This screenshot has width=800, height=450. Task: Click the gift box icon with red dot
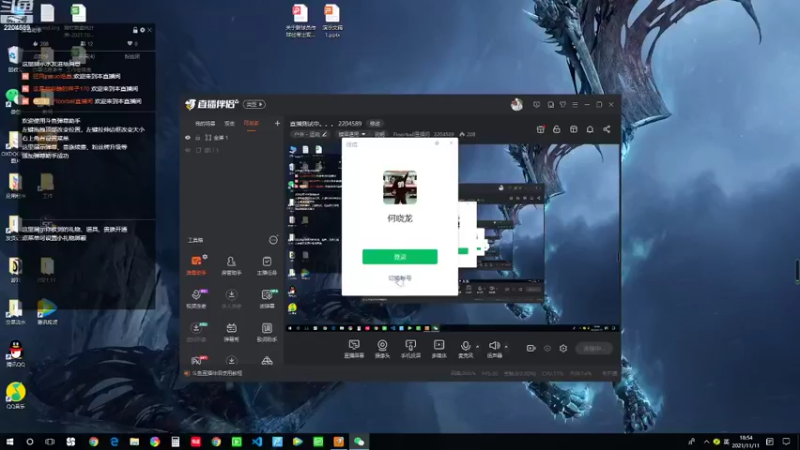pyautogui.click(x=540, y=130)
